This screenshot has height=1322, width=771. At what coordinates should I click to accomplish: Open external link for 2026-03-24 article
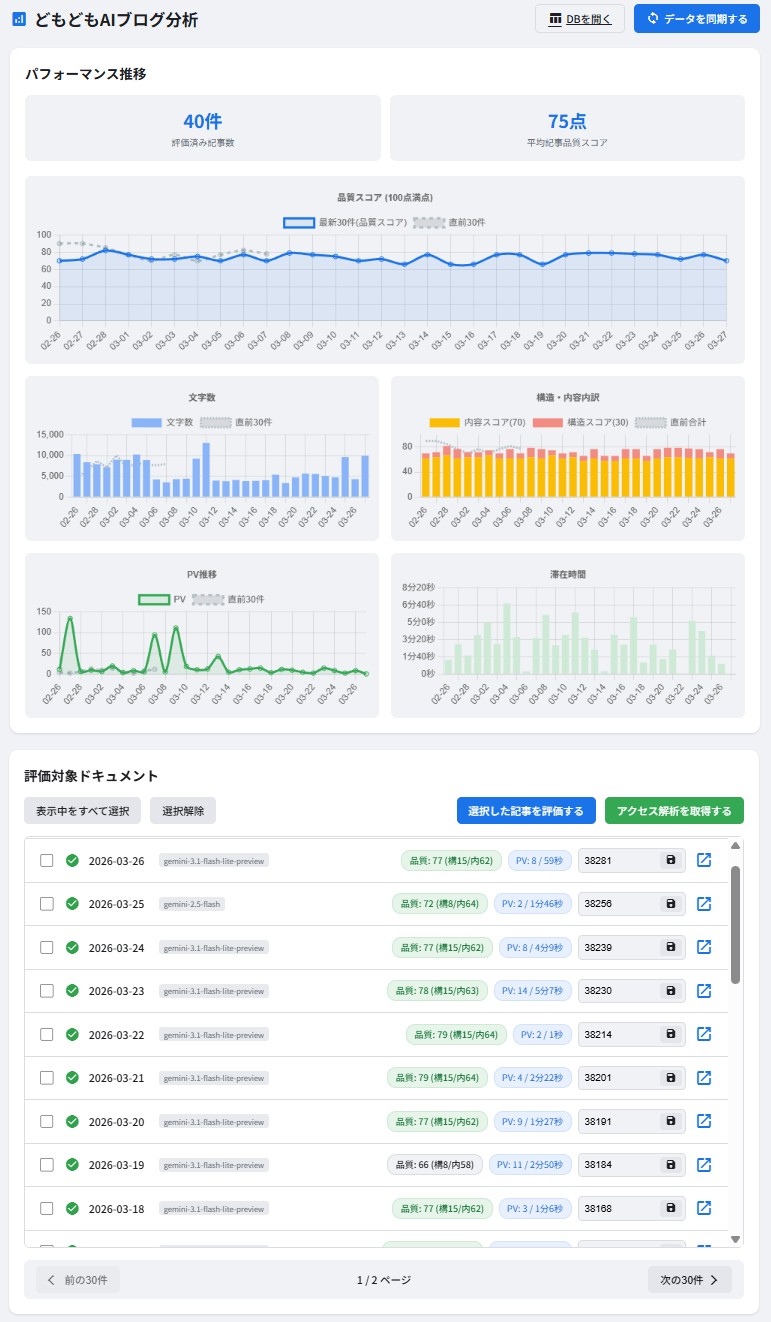coord(704,947)
